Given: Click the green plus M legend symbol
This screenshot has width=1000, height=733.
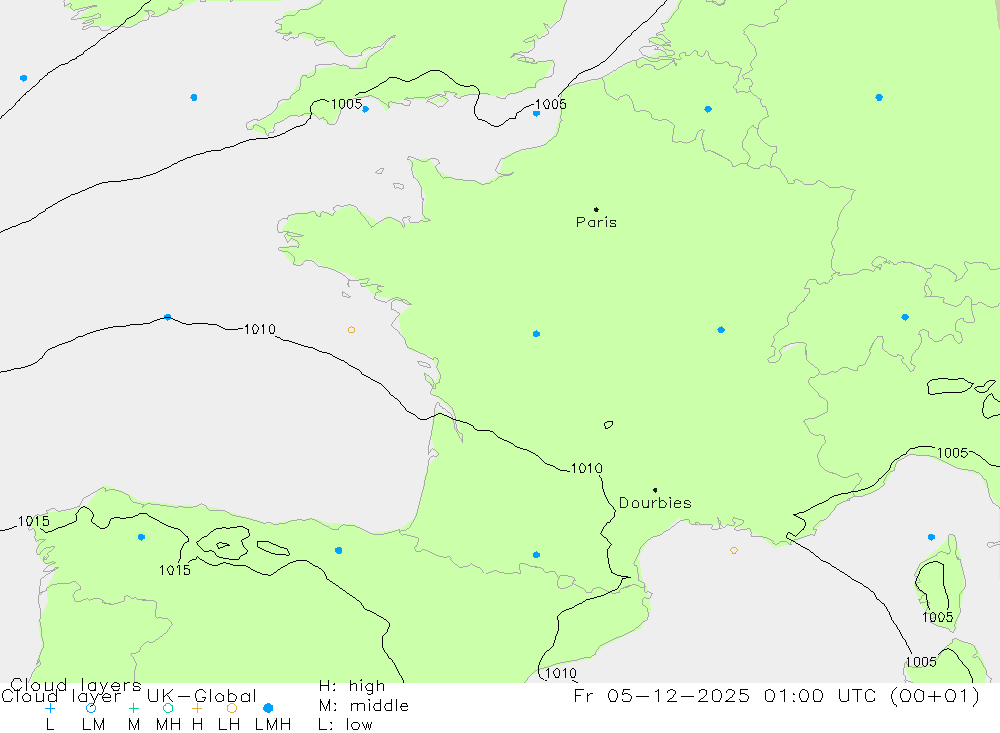Looking at the screenshot, I should (x=133, y=708).
